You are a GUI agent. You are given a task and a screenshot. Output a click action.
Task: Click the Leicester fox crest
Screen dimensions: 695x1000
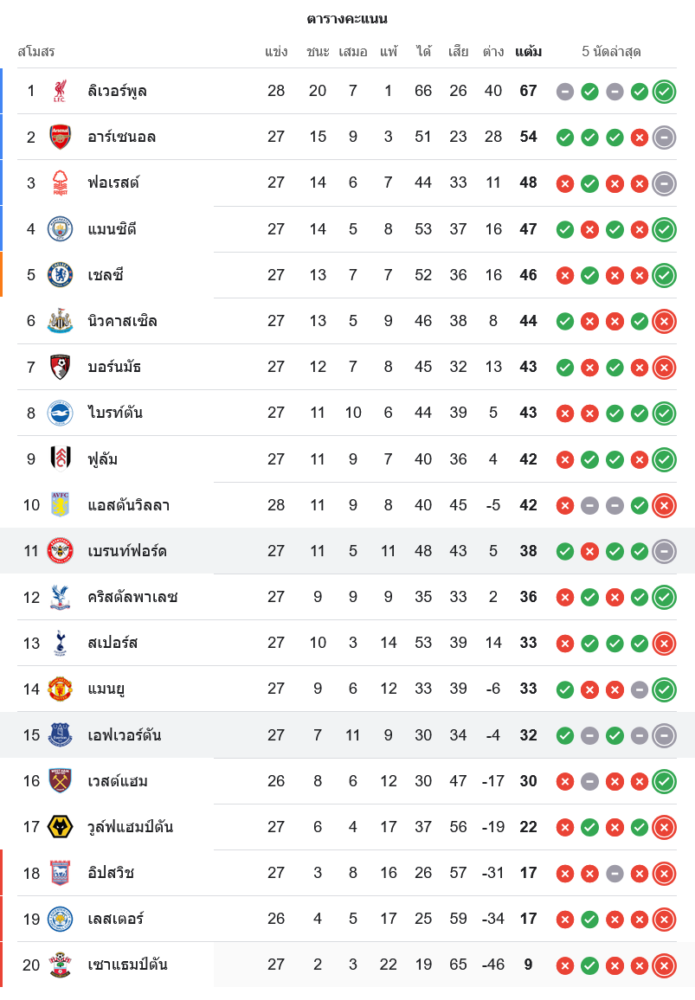pos(60,919)
